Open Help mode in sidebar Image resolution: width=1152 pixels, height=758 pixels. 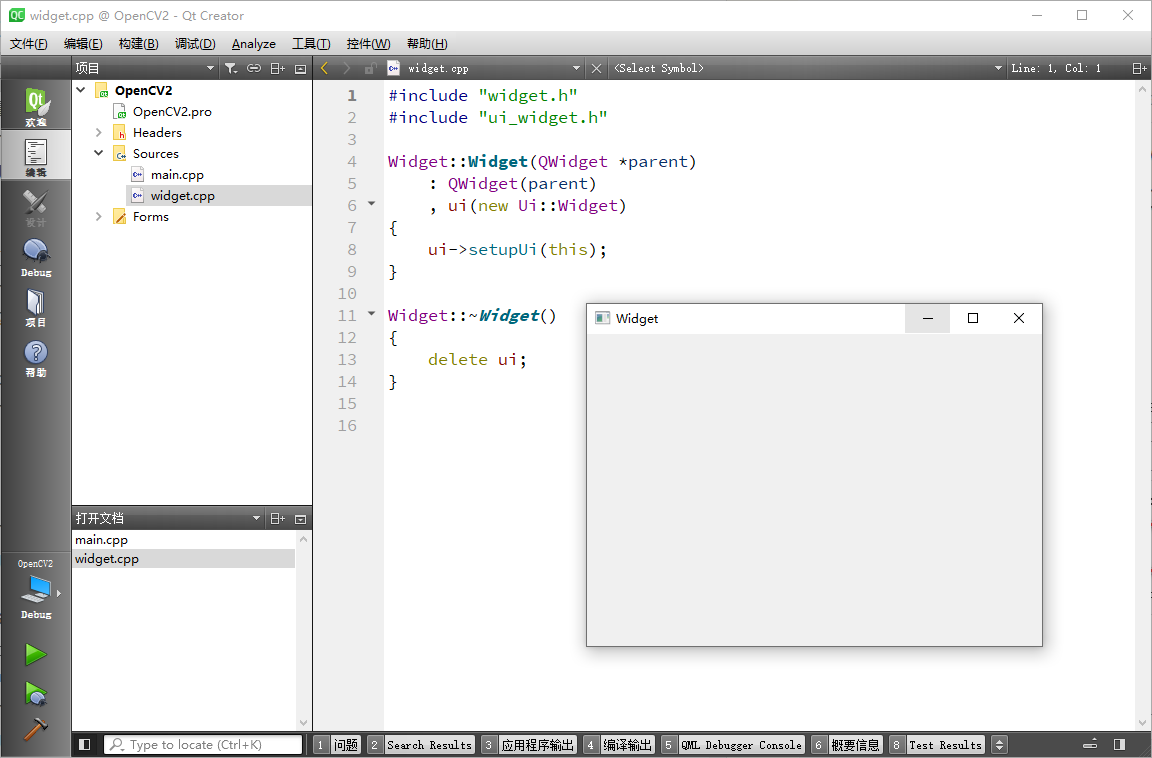click(35, 358)
